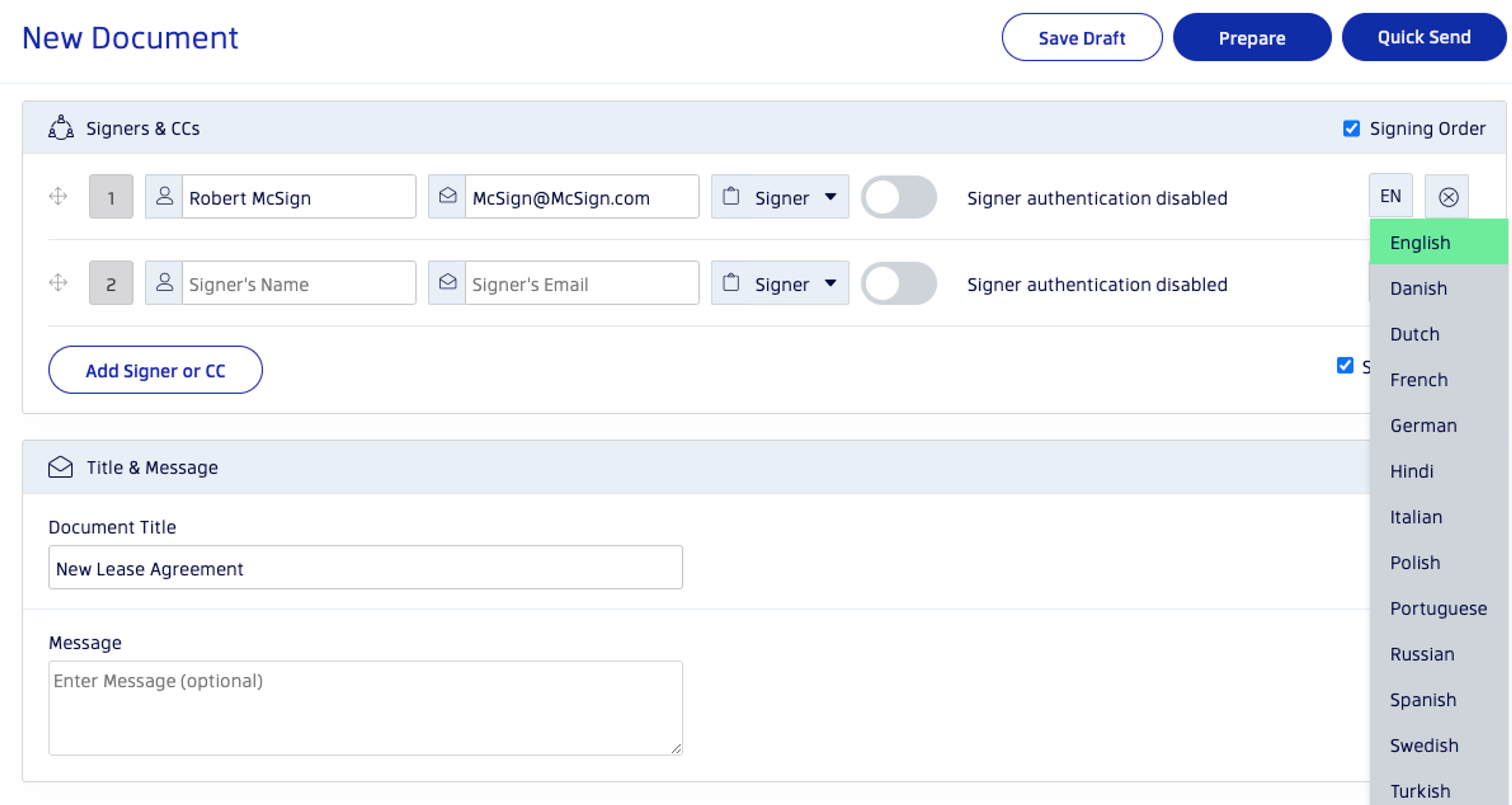The height and width of the screenshot is (805, 1512).
Task: Click the drag handle icon for signer 2
Action: click(58, 283)
